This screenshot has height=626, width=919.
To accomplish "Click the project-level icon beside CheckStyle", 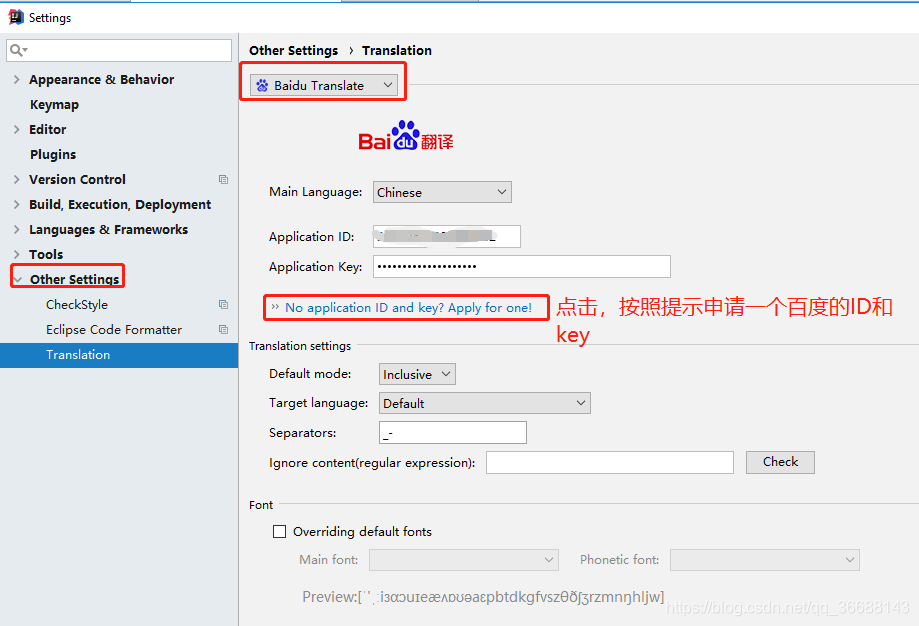I will click(223, 304).
